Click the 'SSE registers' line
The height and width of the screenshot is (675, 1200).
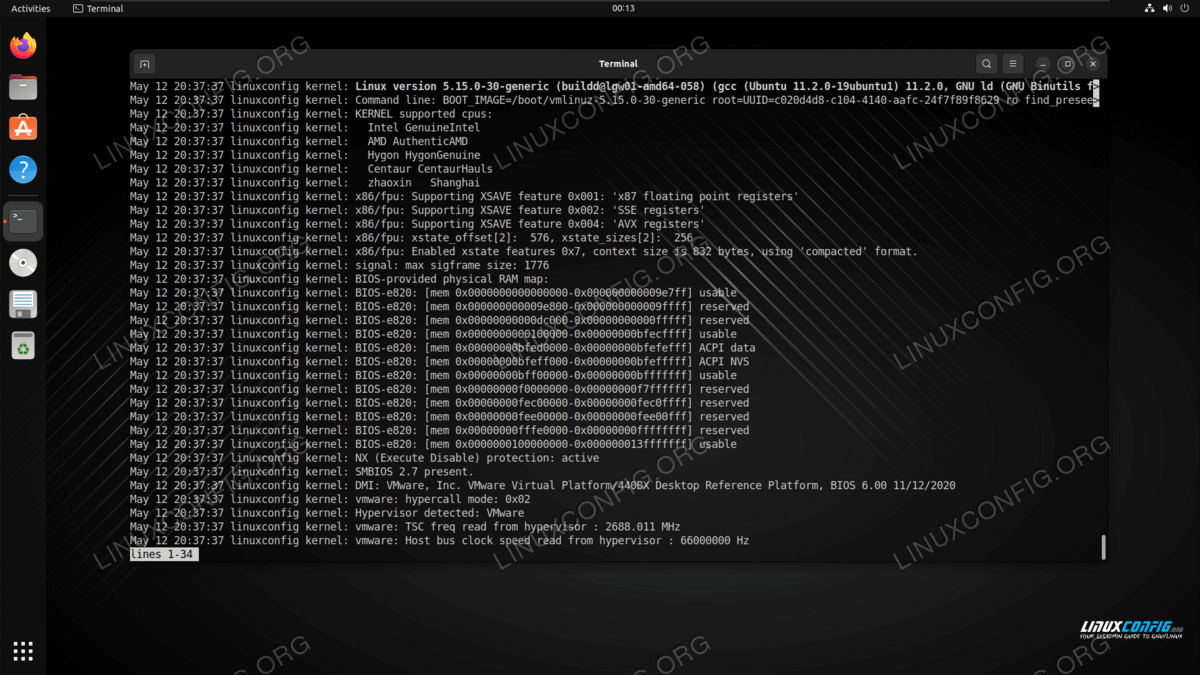(x=417, y=211)
